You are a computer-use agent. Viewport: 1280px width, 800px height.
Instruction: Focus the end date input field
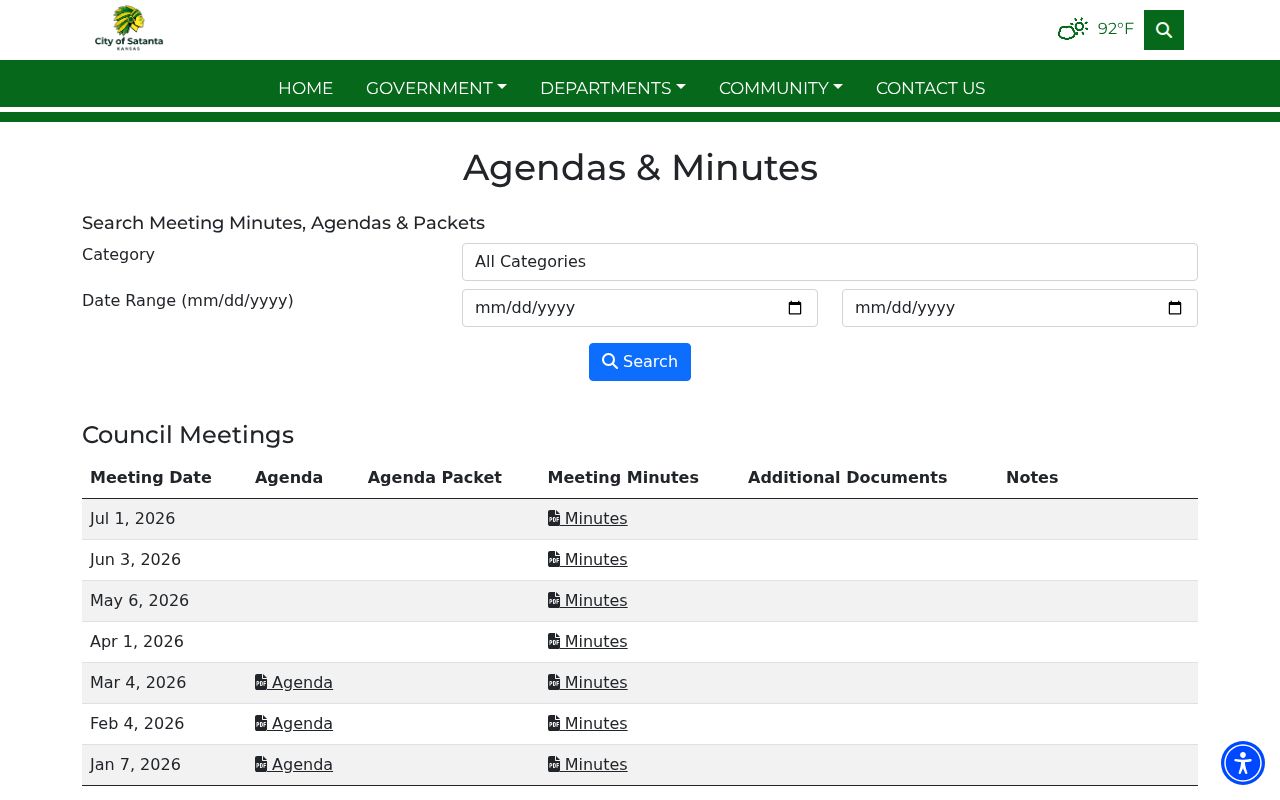pyautogui.click(x=1020, y=308)
